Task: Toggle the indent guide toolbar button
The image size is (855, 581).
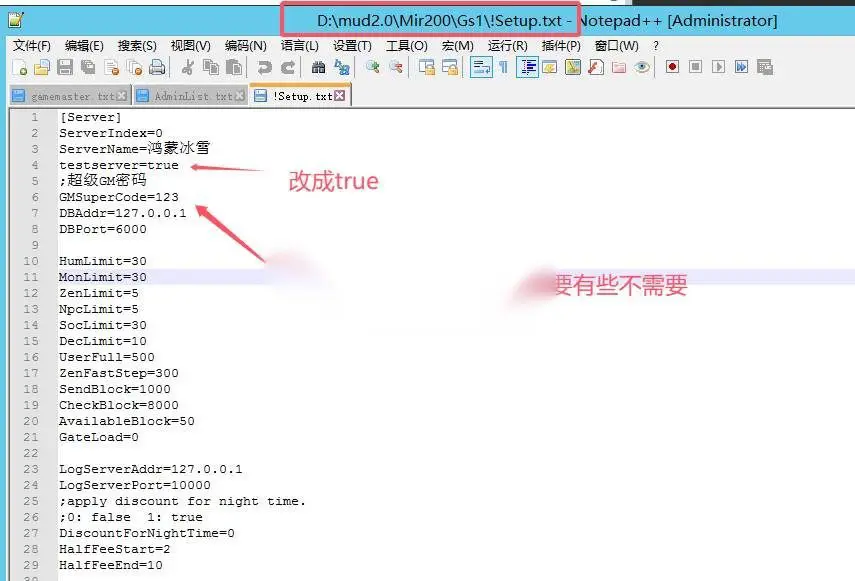Action: [x=527, y=68]
